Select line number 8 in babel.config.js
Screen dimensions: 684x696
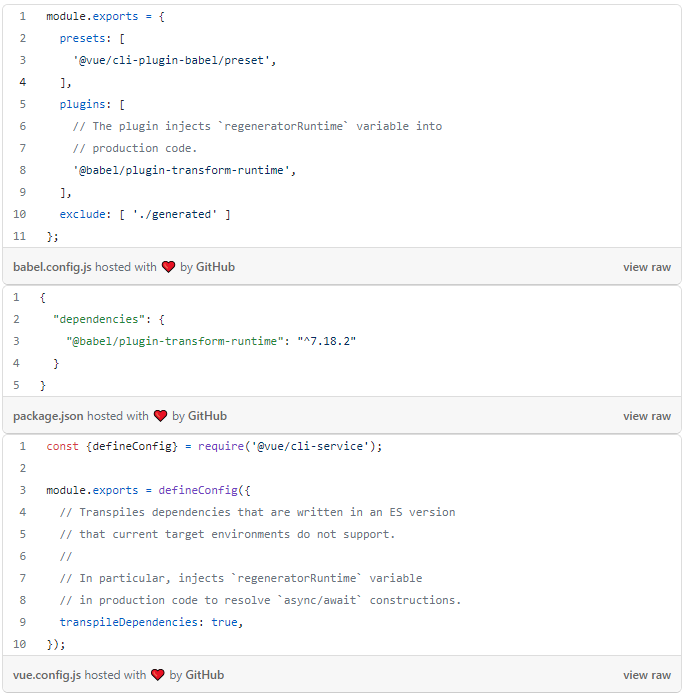[23, 170]
